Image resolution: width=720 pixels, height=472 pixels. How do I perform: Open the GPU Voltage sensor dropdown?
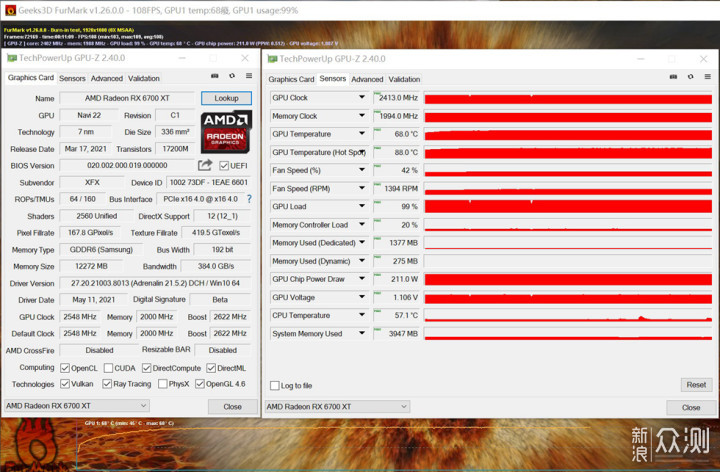tap(362, 297)
